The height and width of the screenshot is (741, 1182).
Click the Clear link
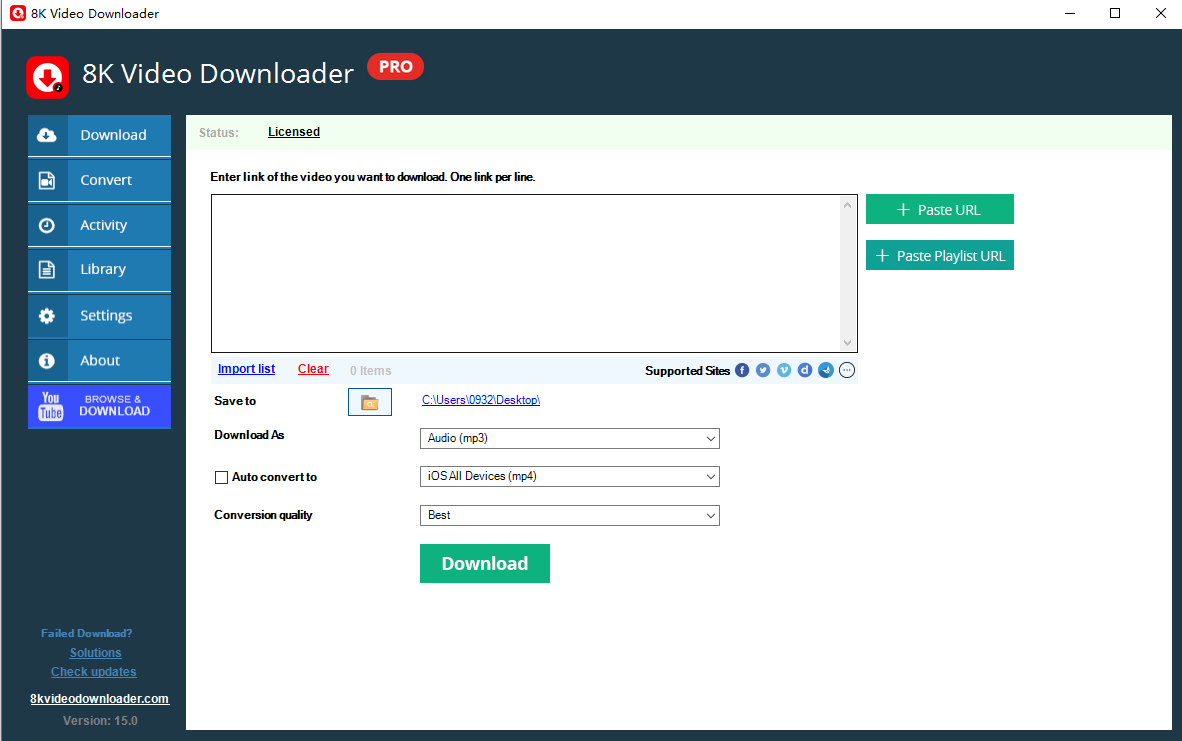pyautogui.click(x=313, y=369)
